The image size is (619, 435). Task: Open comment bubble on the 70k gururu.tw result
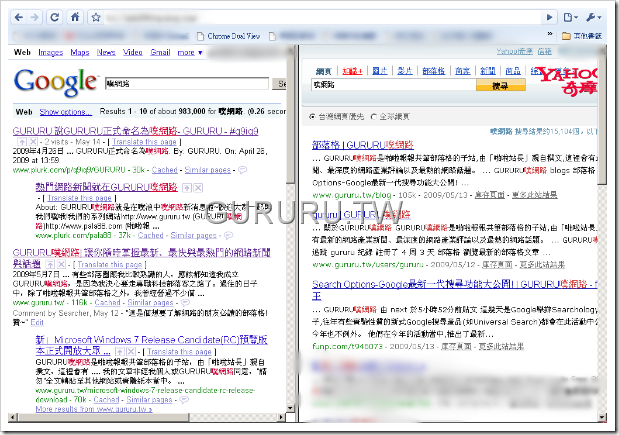pos(184,399)
